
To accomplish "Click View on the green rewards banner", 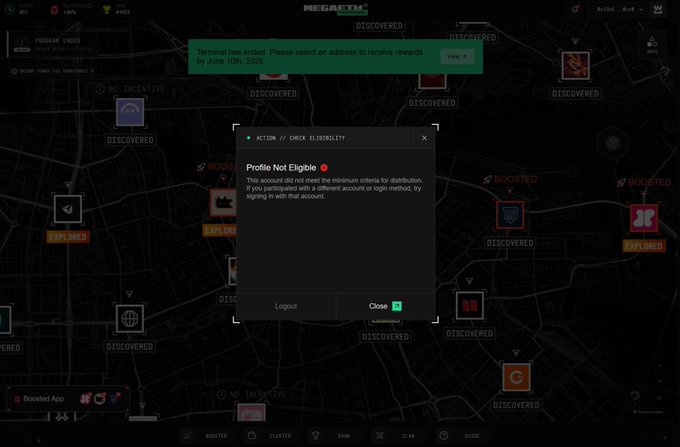I will point(457,56).
